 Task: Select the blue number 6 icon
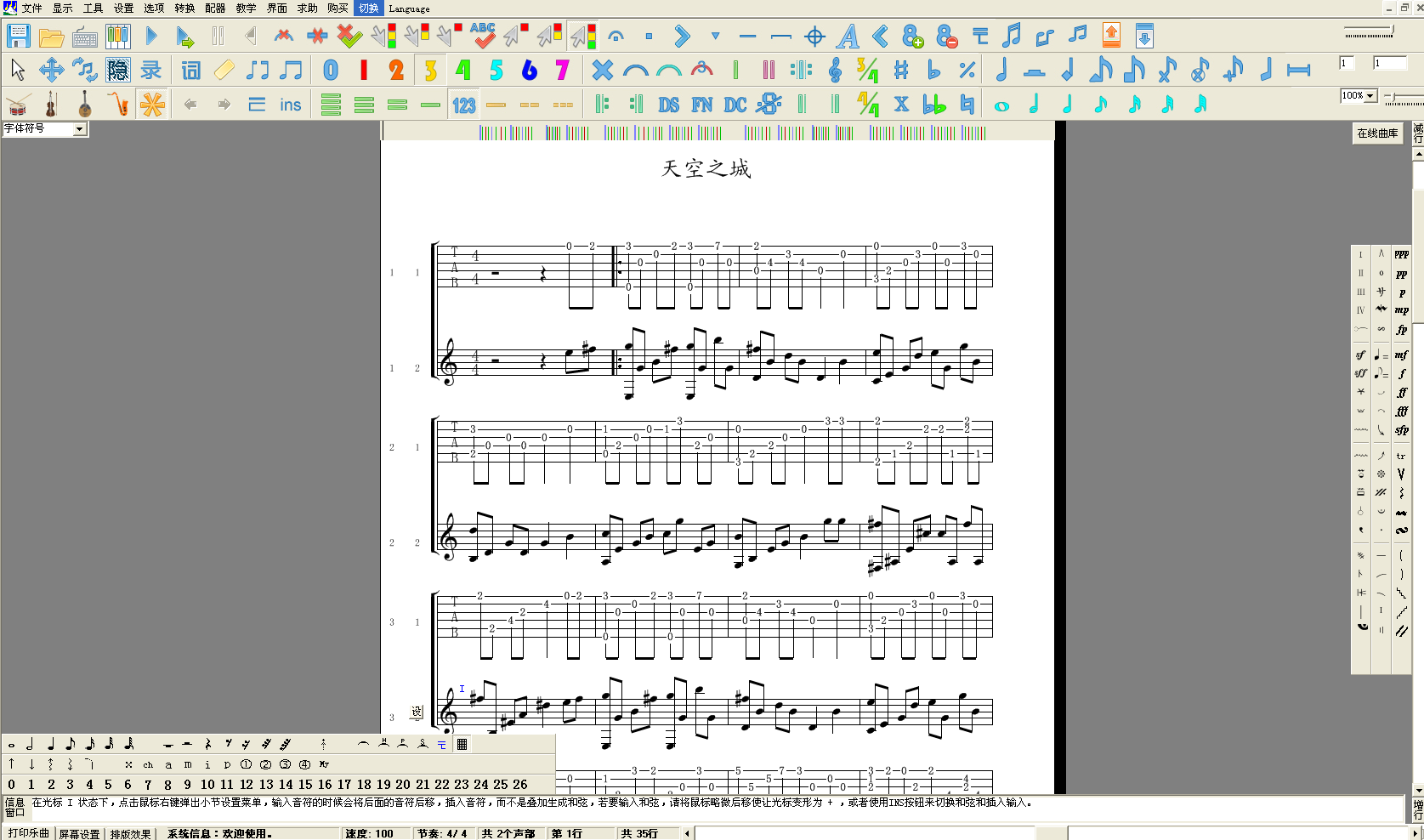point(530,70)
